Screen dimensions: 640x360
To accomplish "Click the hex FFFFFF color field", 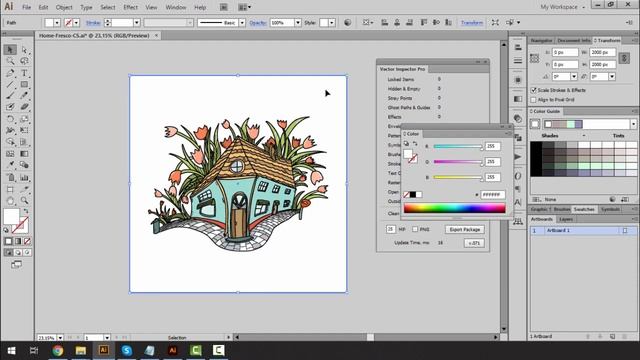I will click(493, 195).
